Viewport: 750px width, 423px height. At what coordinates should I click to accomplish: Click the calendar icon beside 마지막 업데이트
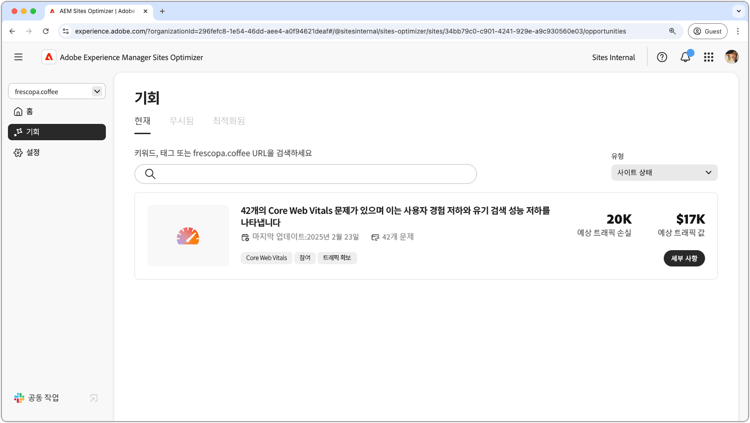(245, 237)
